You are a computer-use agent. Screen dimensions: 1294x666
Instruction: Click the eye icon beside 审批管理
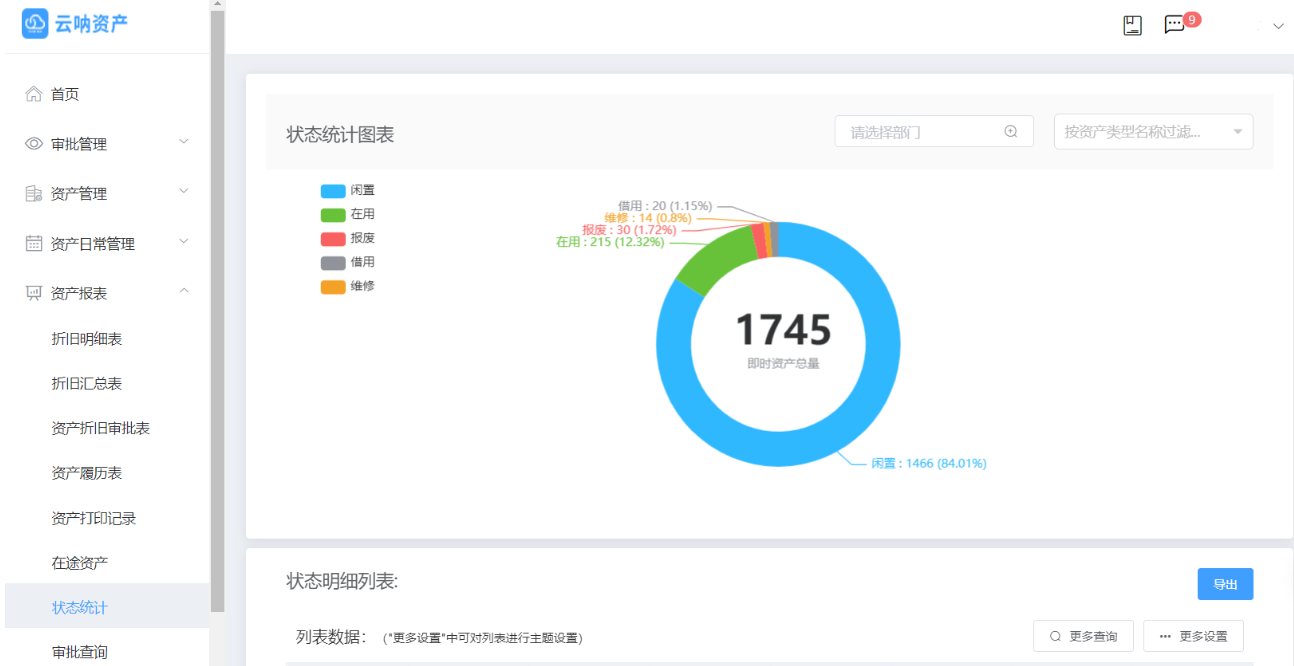[x=34, y=144]
